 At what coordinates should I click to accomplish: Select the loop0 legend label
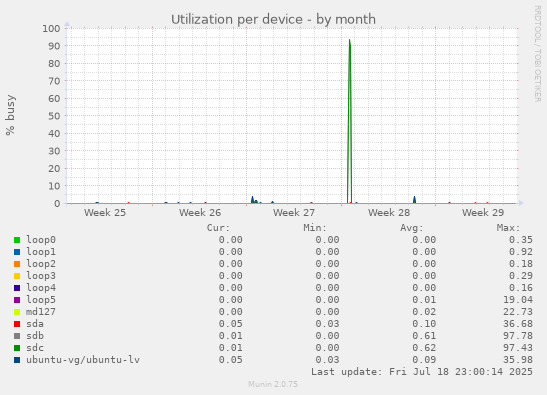pos(41,240)
